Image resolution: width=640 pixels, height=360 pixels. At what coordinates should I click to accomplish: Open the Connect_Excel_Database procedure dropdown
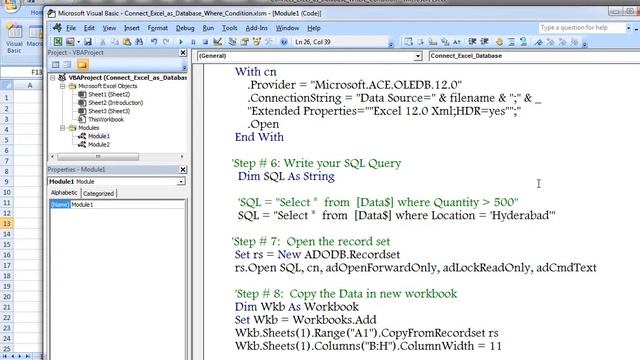pyautogui.click(x=534, y=56)
